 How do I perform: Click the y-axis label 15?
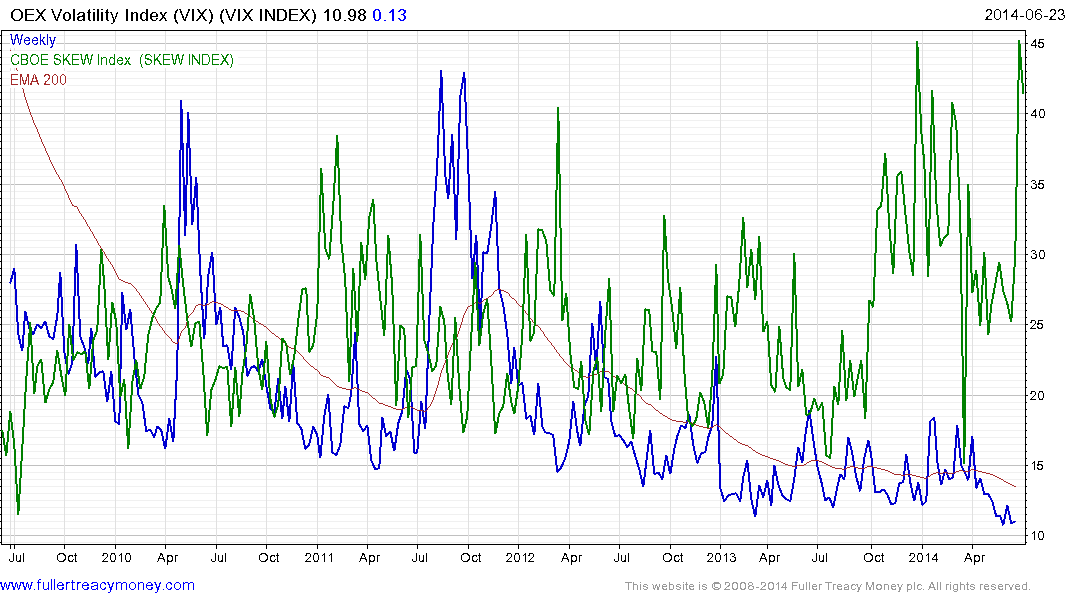point(1037,466)
